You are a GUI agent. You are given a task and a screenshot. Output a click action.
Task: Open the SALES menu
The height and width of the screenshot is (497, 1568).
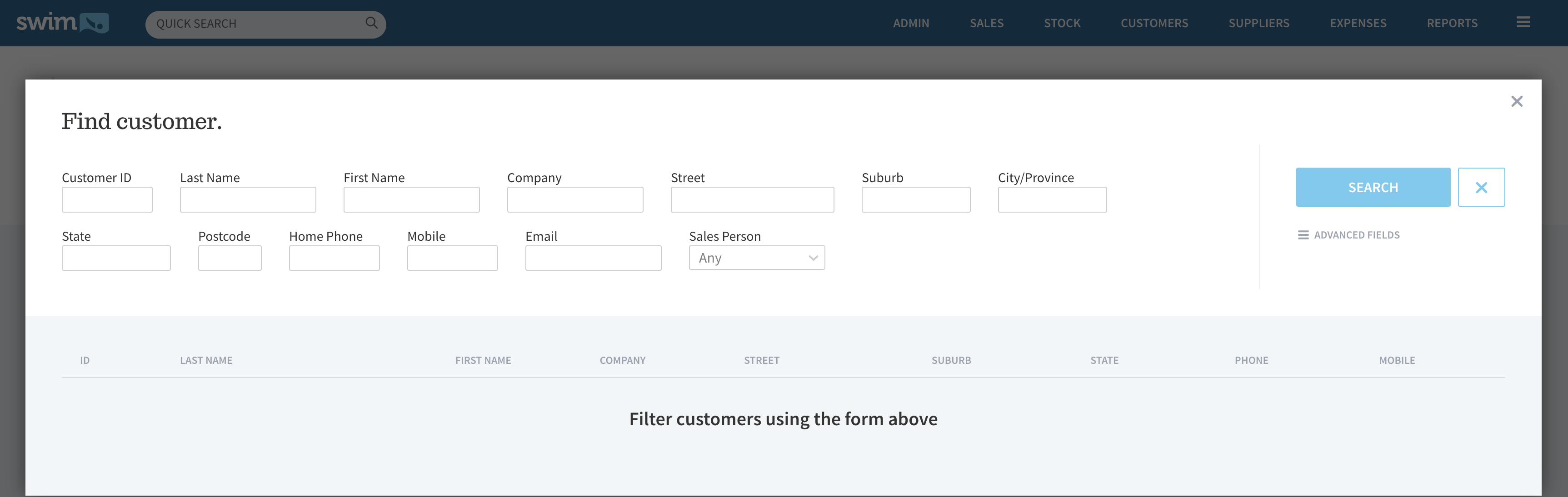[x=986, y=23]
